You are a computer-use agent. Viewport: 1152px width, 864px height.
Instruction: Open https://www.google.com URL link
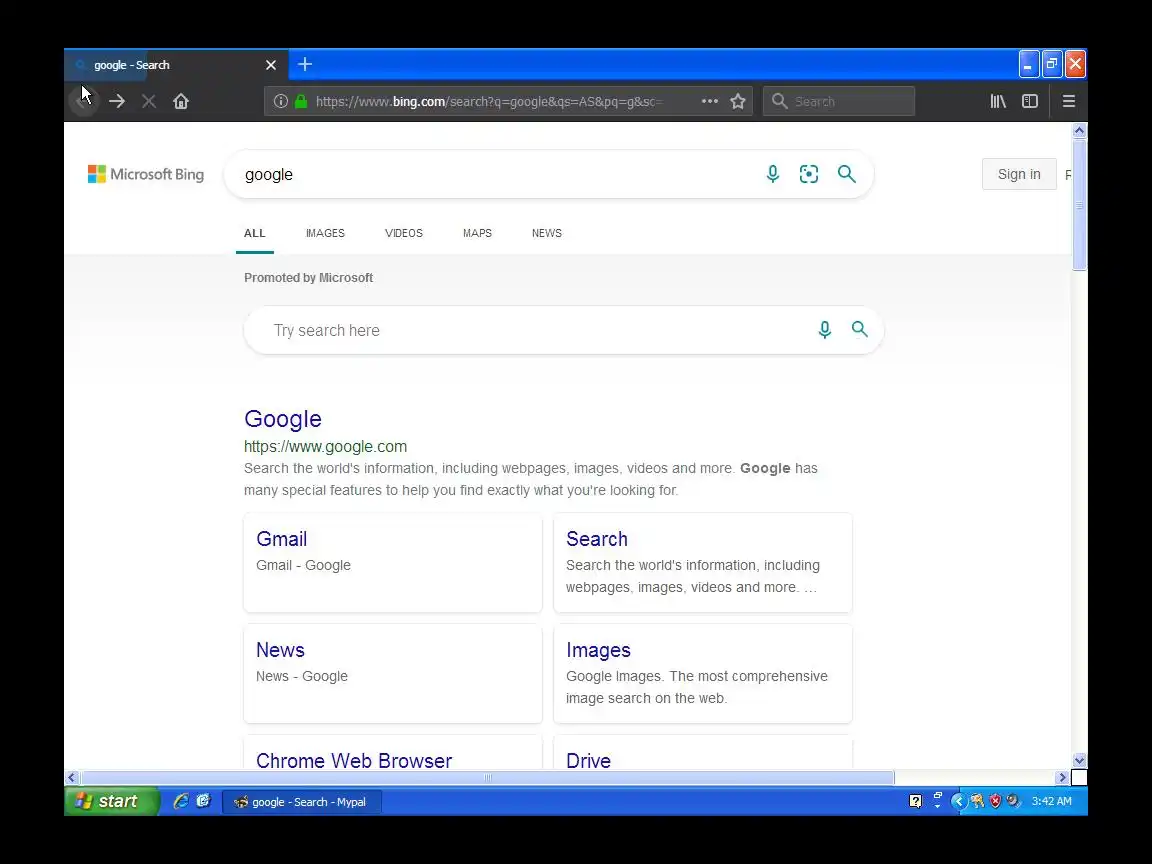(x=325, y=447)
